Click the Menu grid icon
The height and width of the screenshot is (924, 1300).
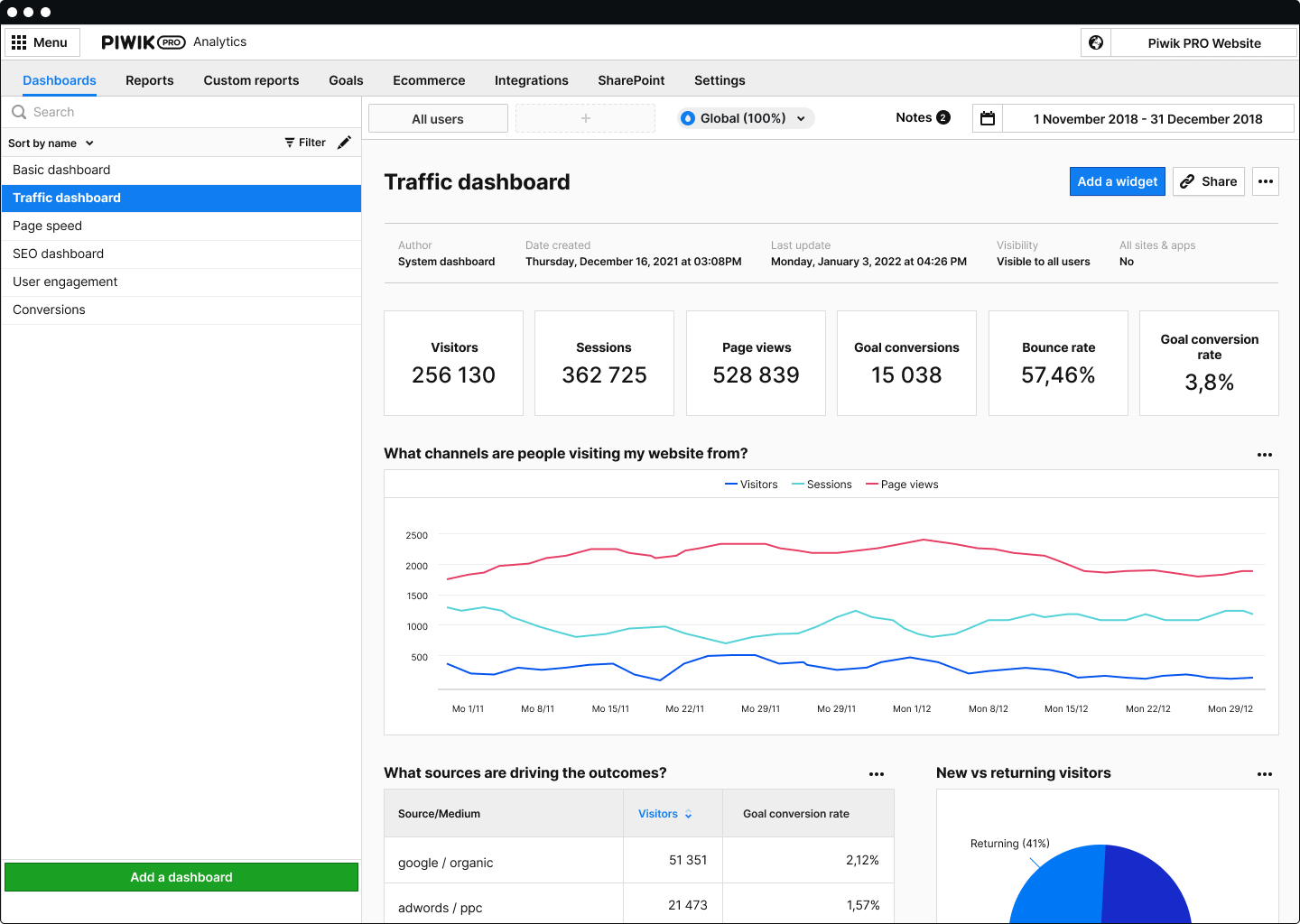coord(19,42)
